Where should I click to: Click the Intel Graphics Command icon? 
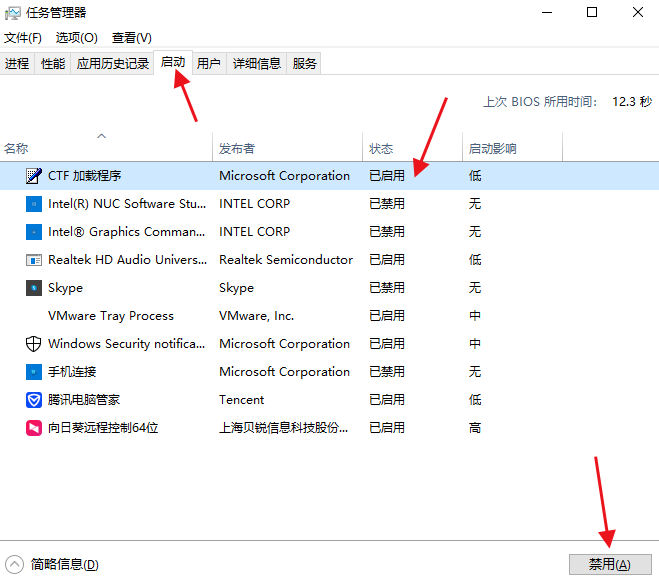coord(34,232)
